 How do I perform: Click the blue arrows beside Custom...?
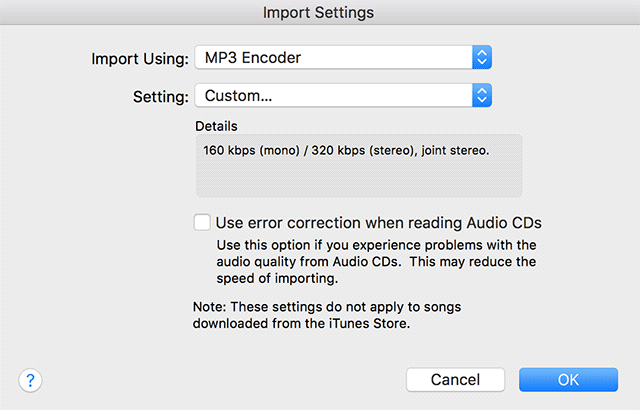[482, 96]
